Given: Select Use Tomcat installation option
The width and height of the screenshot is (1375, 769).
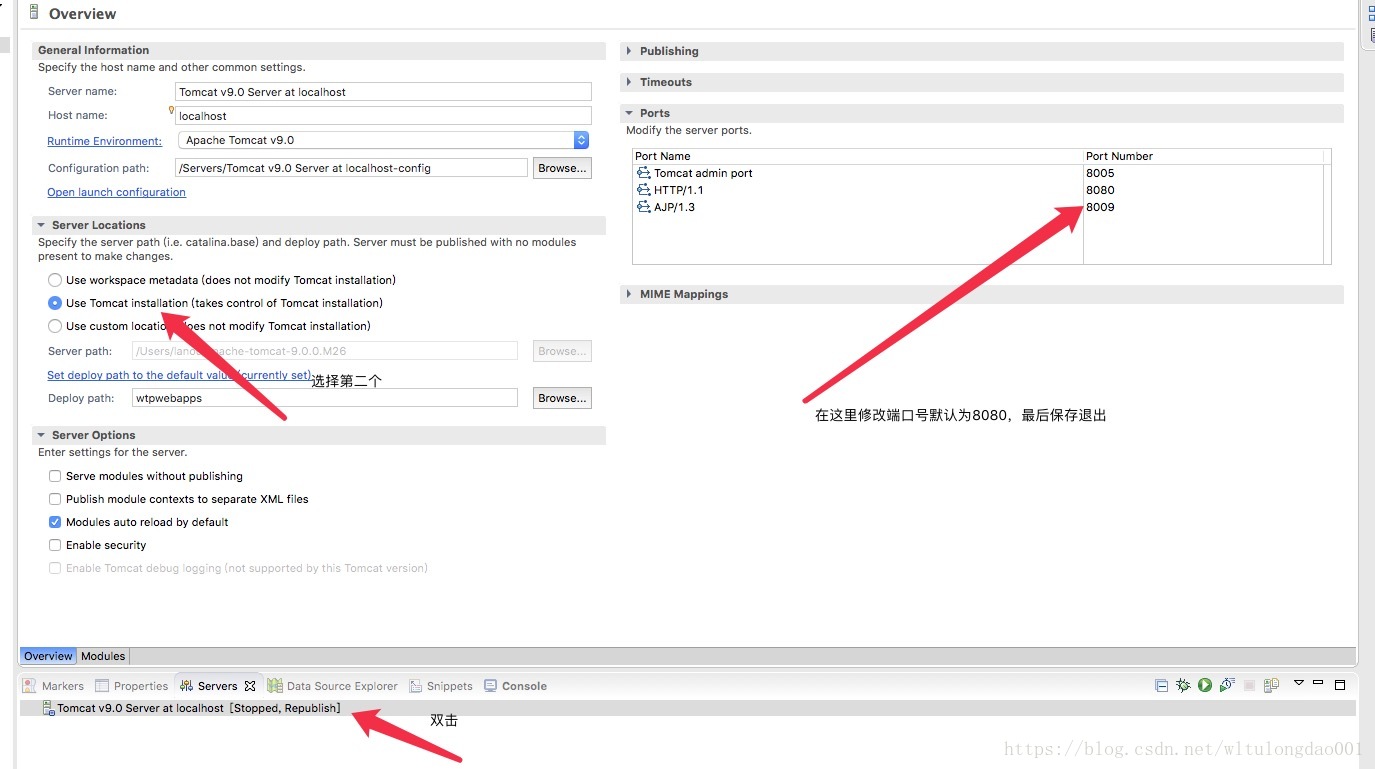Looking at the screenshot, I should [x=55, y=303].
